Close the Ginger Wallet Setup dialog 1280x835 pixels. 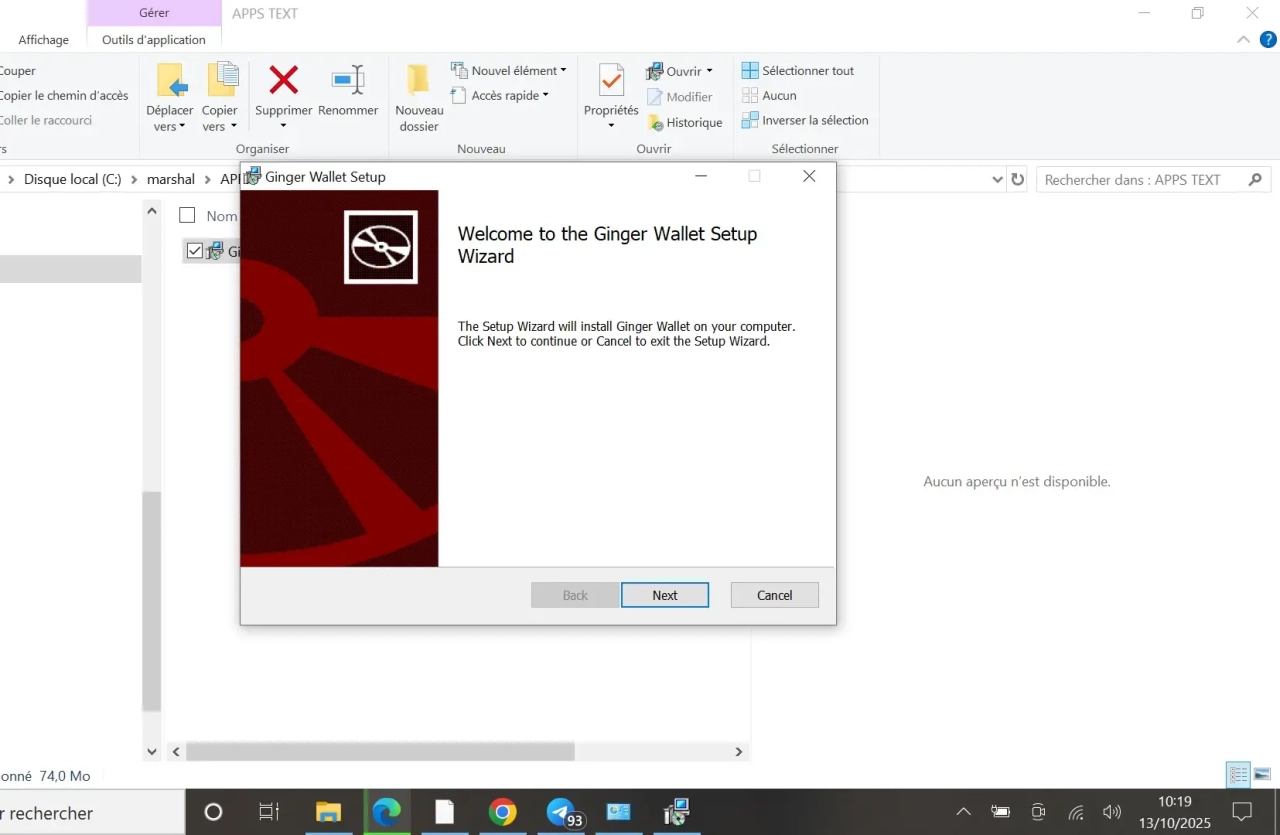pos(809,176)
